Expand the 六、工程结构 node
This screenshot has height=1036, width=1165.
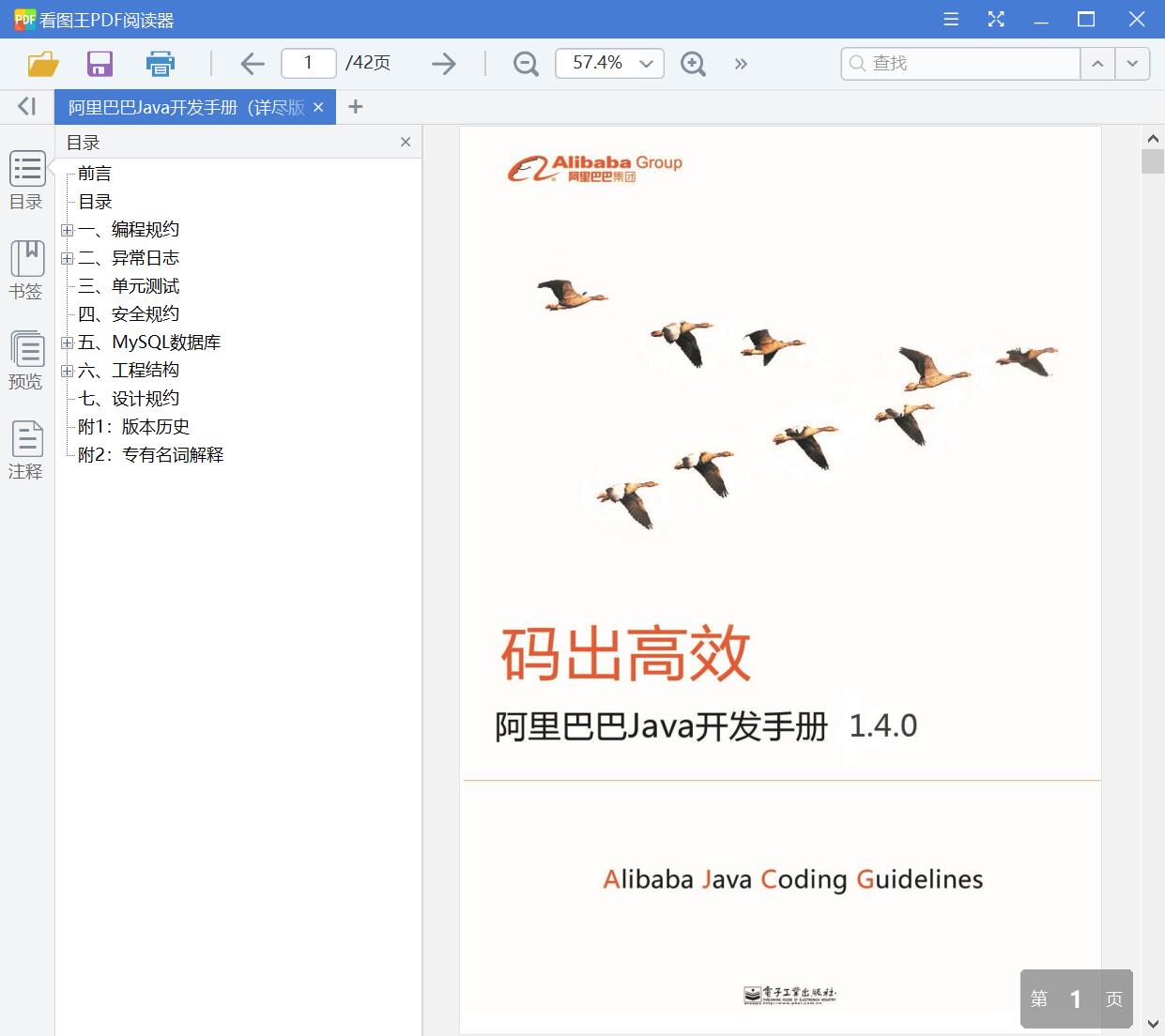pyautogui.click(x=67, y=371)
